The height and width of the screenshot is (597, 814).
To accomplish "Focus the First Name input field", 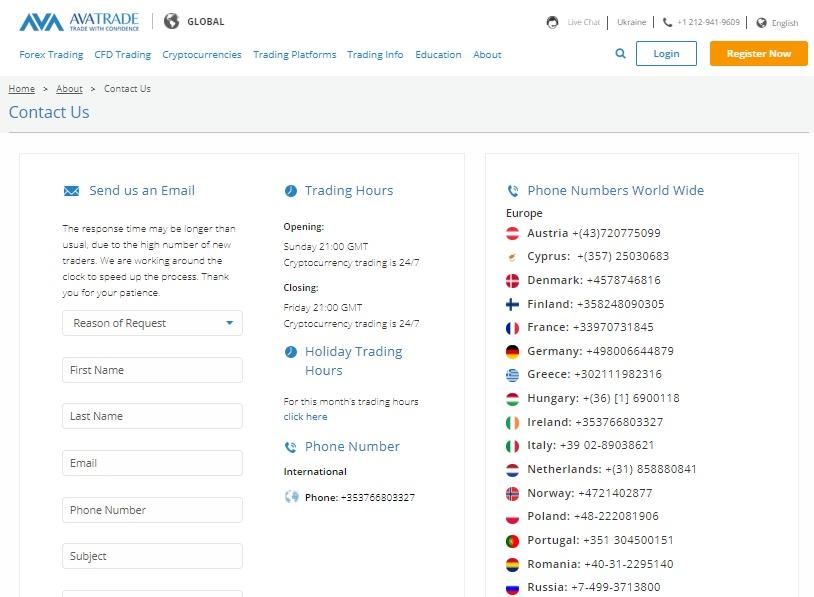I will pyautogui.click(x=152, y=370).
